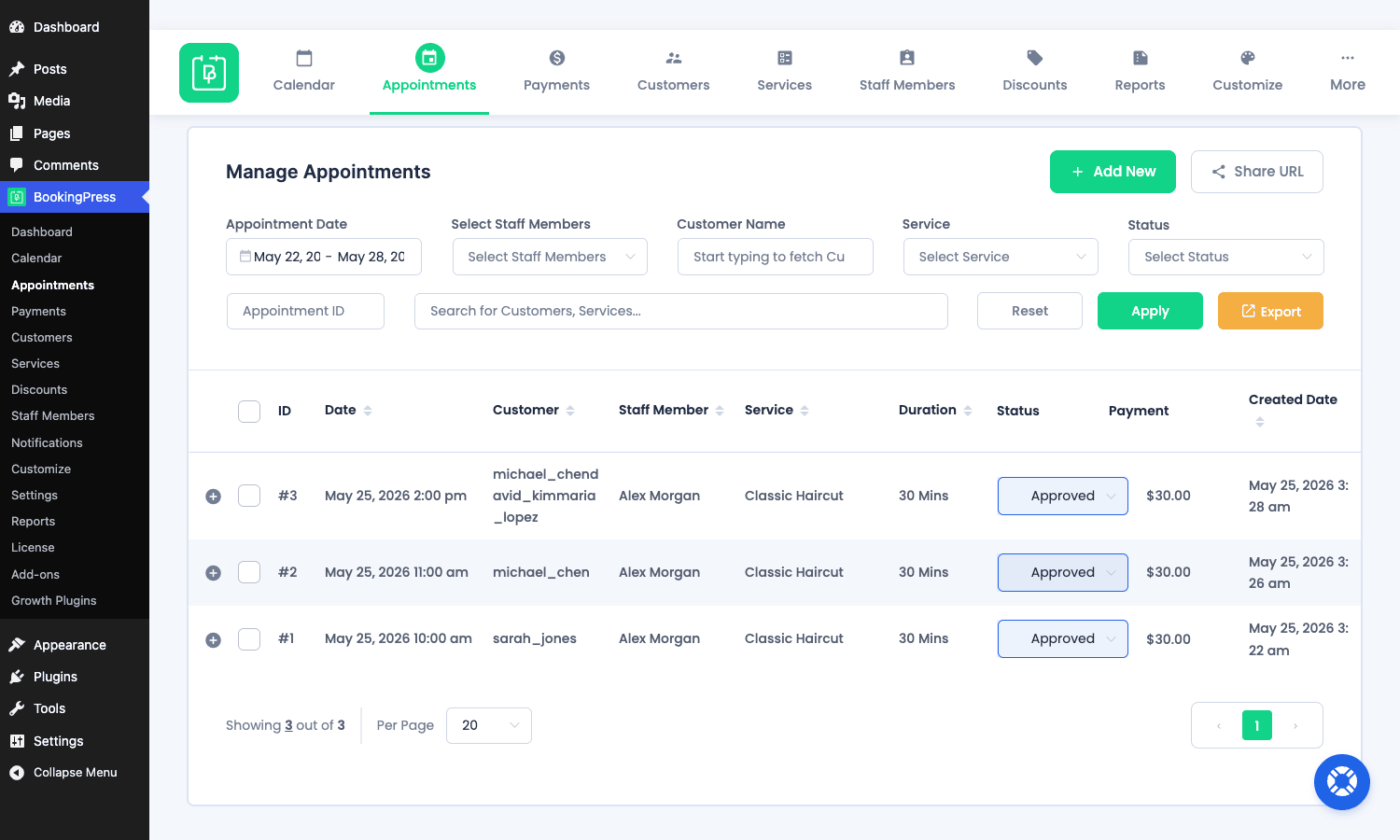Click the Reports document icon
Screen dimensions: 1400x840
pyautogui.click(x=1141, y=58)
